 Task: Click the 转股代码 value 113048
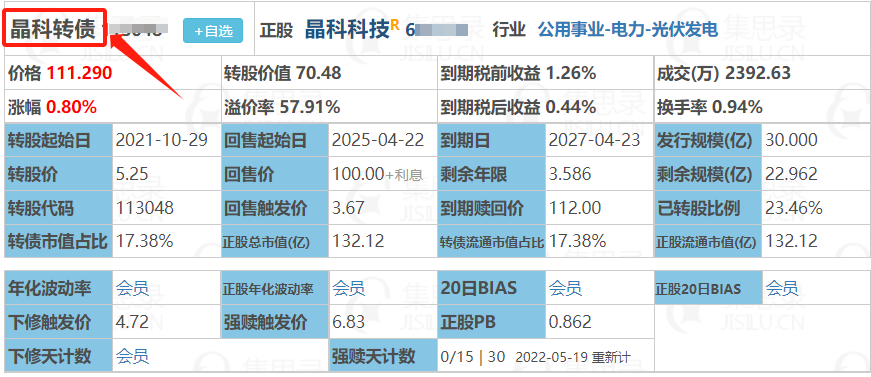144,208
